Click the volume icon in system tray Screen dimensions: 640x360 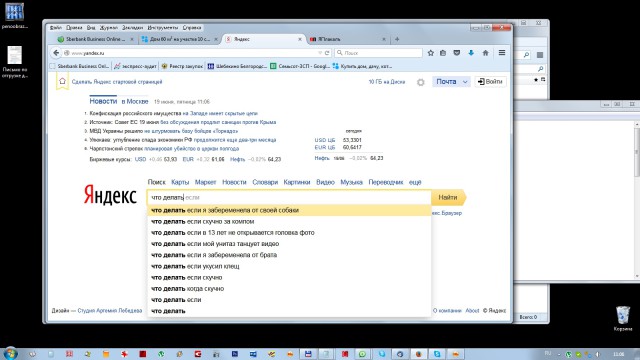pos(598,354)
